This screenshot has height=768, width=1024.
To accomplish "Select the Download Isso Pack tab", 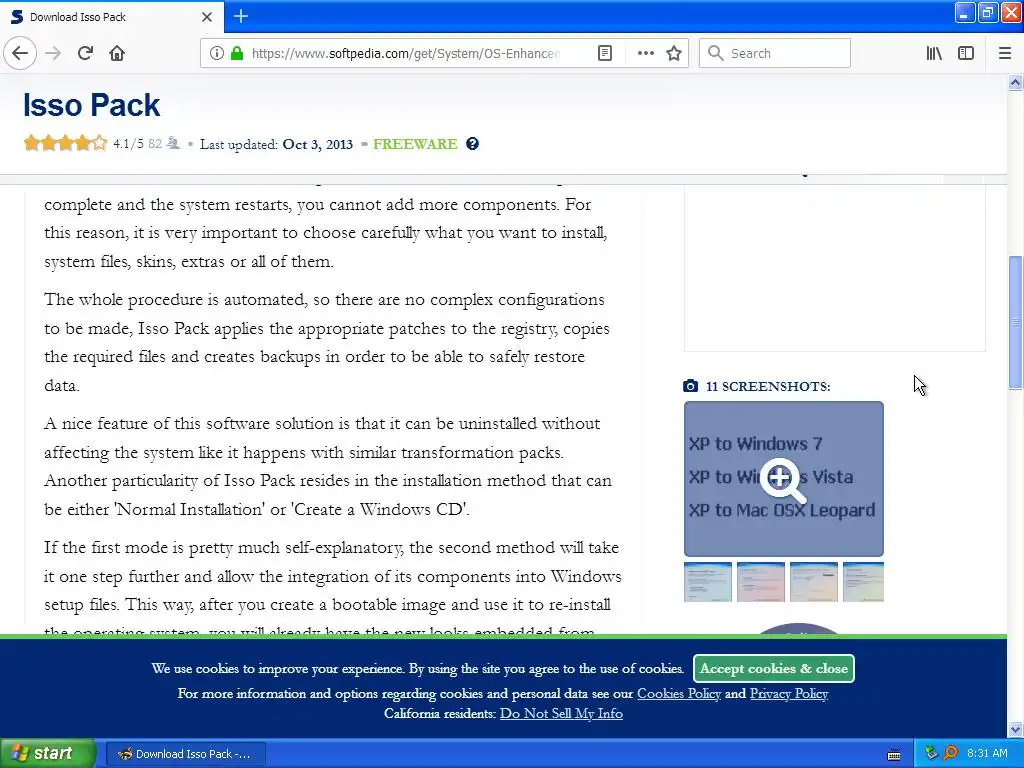I will click(x=111, y=17).
